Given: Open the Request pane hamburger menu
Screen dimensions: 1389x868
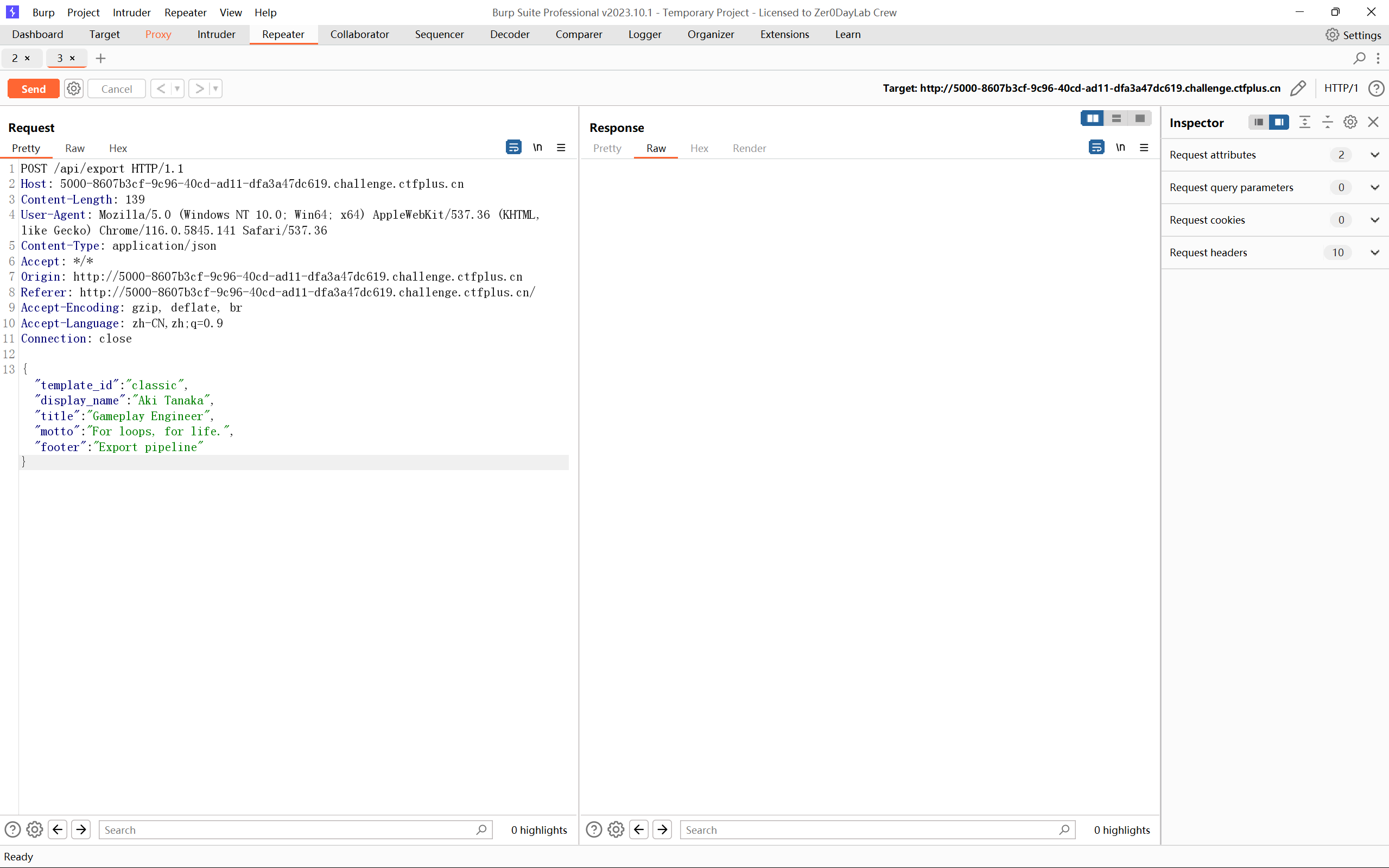Looking at the screenshot, I should pyautogui.click(x=561, y=148).
